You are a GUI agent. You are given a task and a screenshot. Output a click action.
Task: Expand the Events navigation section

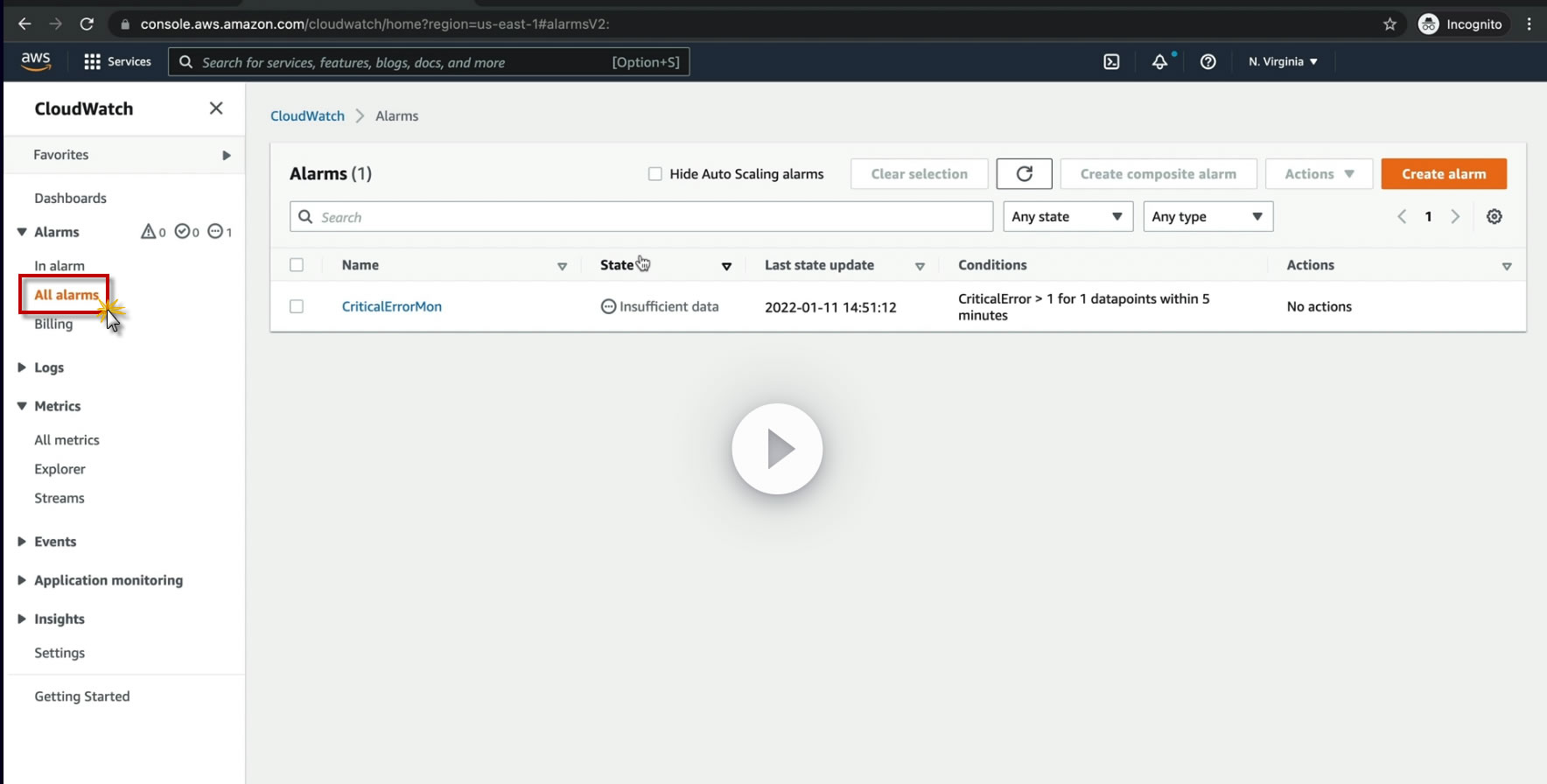(x=22, y=542)
